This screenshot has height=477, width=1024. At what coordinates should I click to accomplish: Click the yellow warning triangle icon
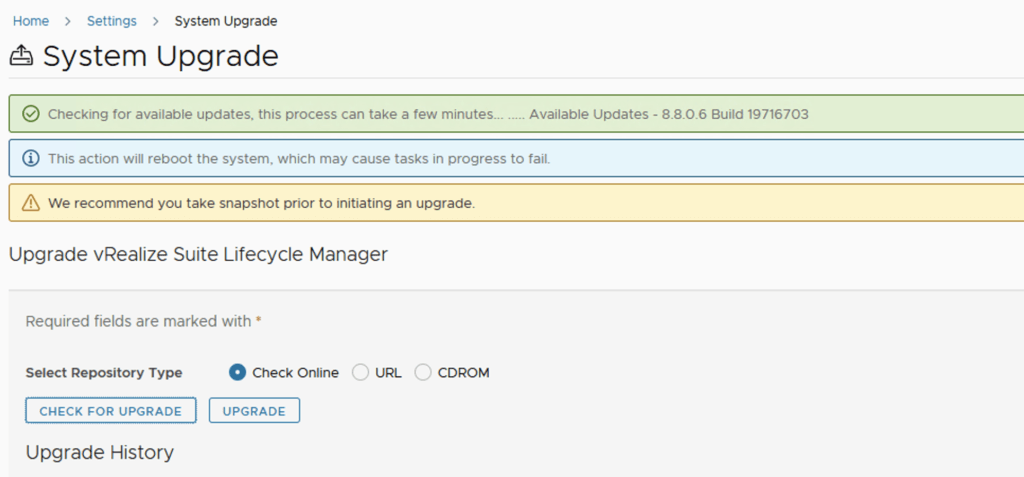click(x=31, y=203)
